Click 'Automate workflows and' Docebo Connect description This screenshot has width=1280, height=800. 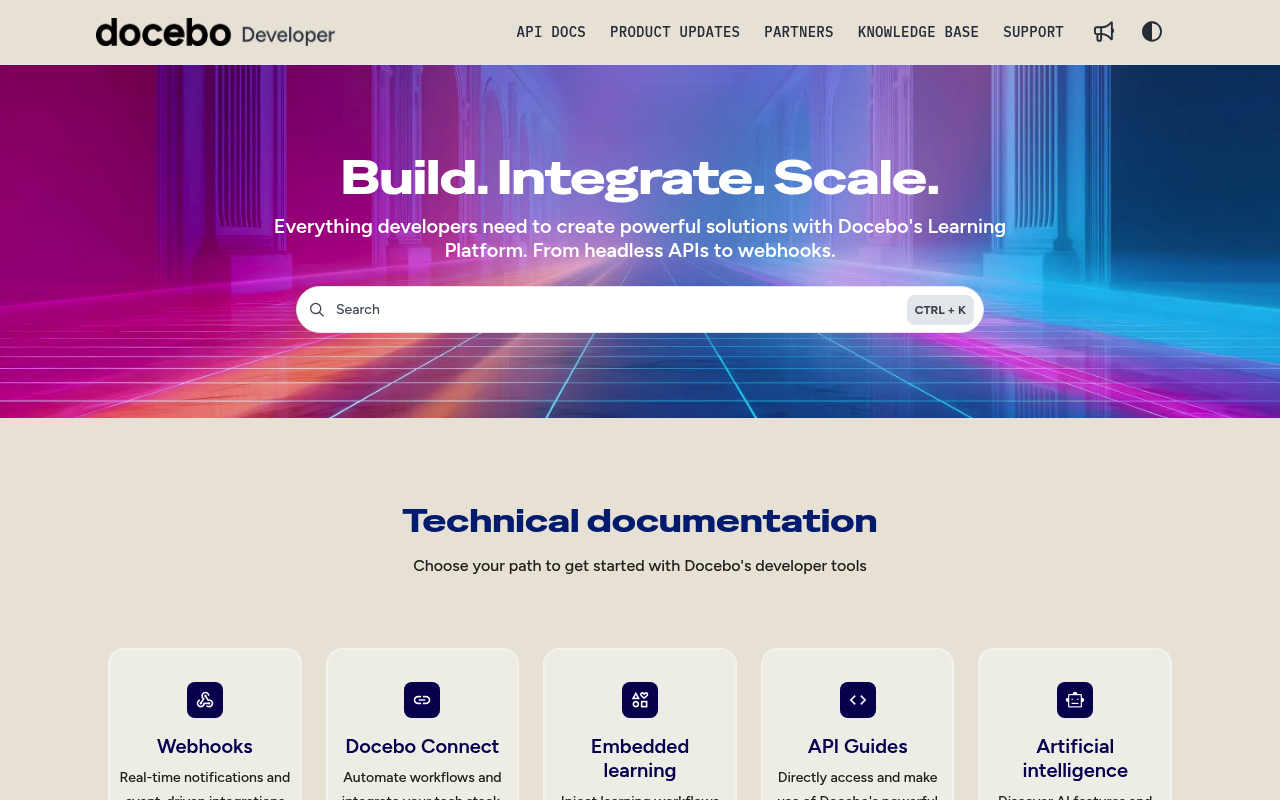(x=422, y=777)
